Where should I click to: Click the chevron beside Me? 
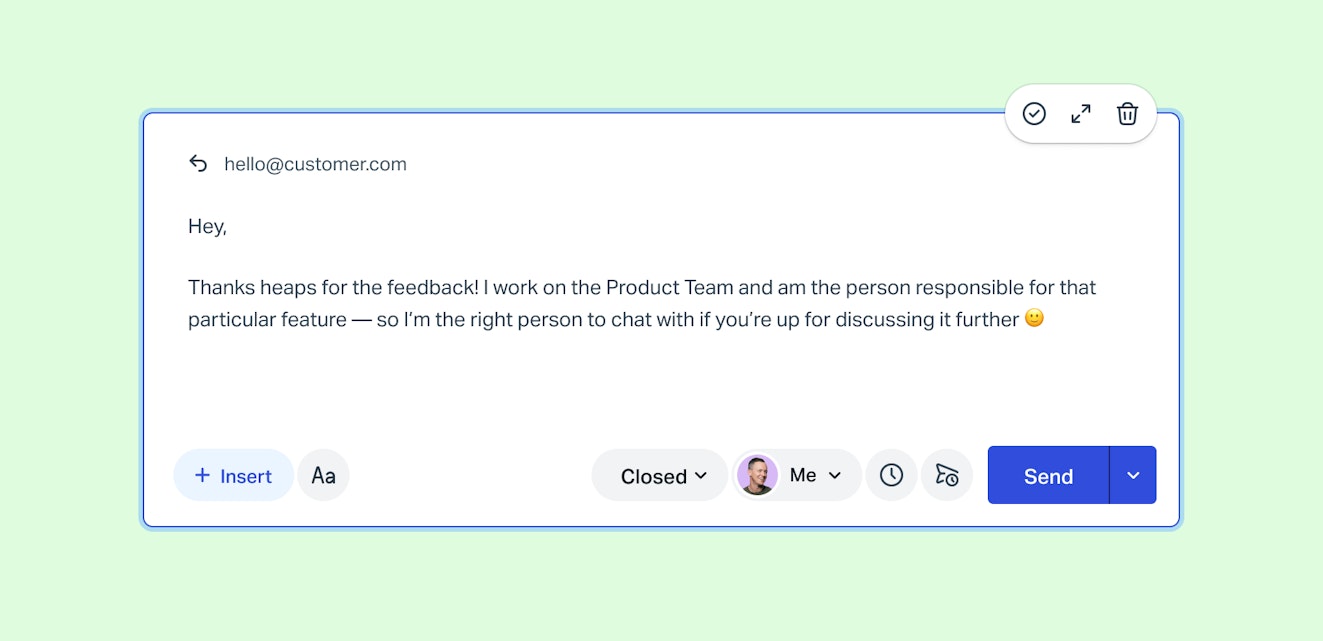point(835,475)
